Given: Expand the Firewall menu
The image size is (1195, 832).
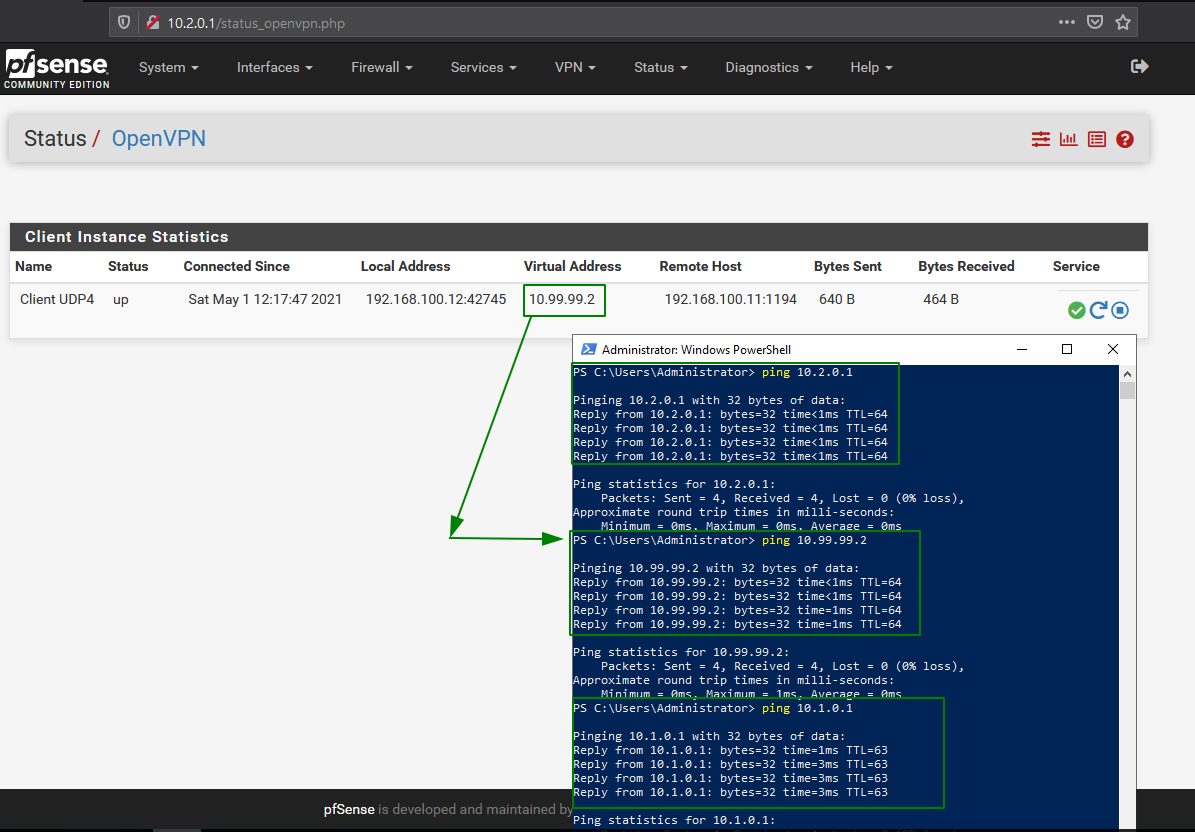Looking at the screenshot, I should (x=382, y=68).
